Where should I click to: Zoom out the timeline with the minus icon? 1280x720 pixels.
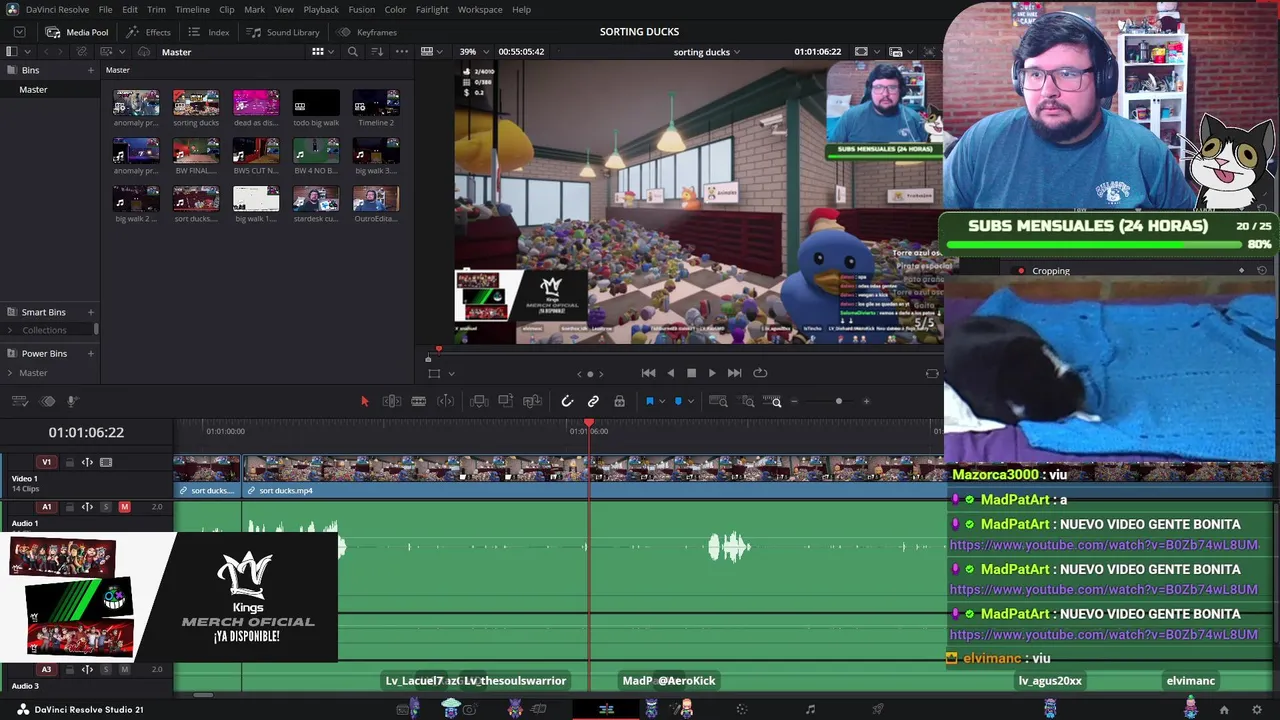click(794, 401)
